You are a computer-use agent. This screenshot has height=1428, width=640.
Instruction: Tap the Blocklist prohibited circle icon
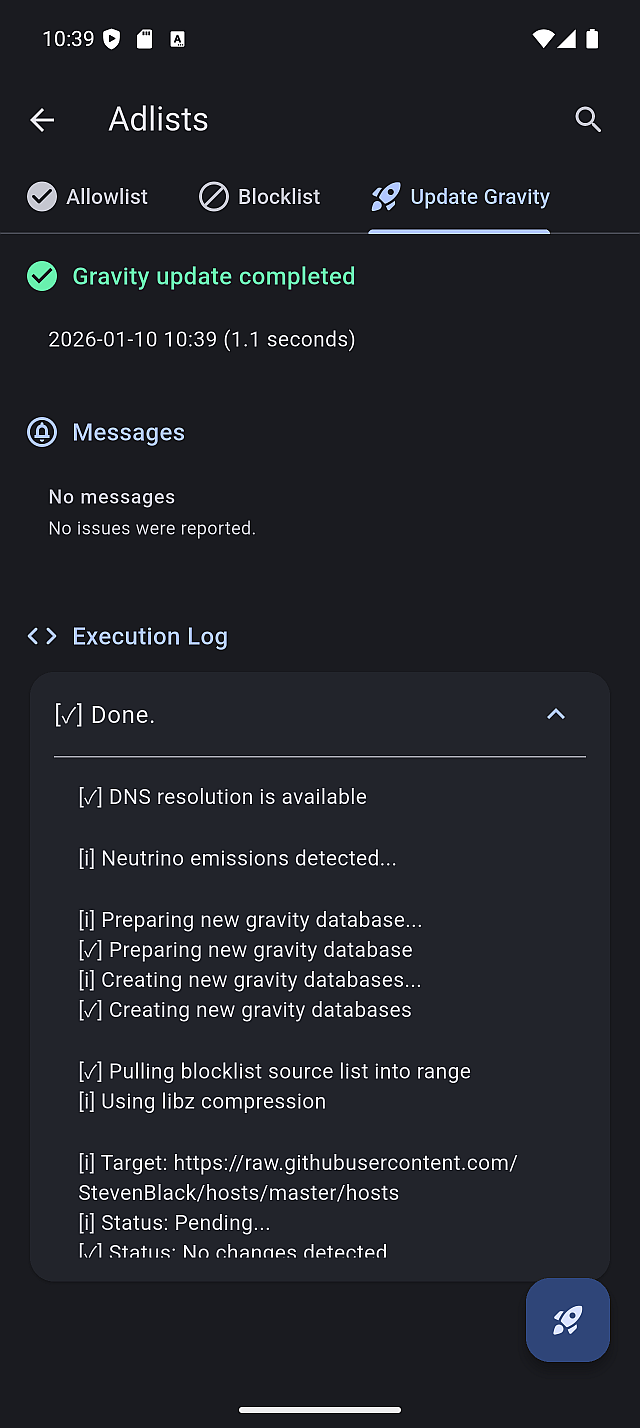point(214,197)
